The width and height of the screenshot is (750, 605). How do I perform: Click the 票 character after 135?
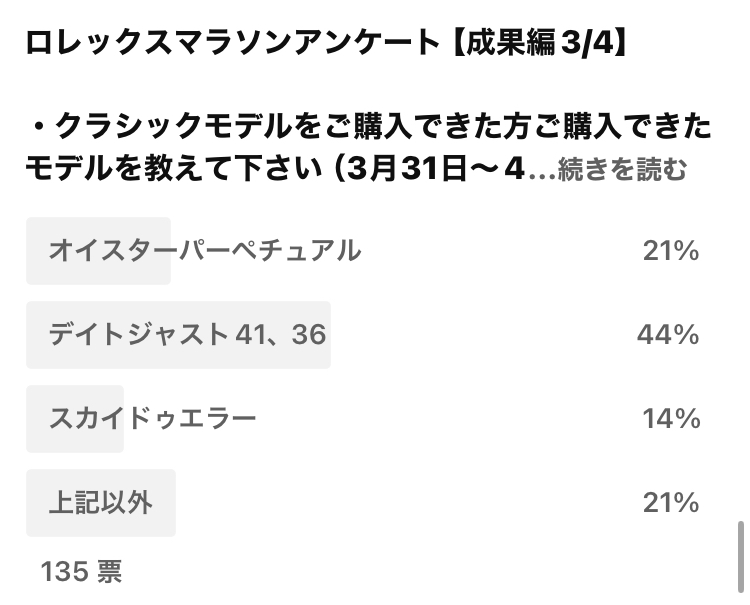tap(110, 572)
